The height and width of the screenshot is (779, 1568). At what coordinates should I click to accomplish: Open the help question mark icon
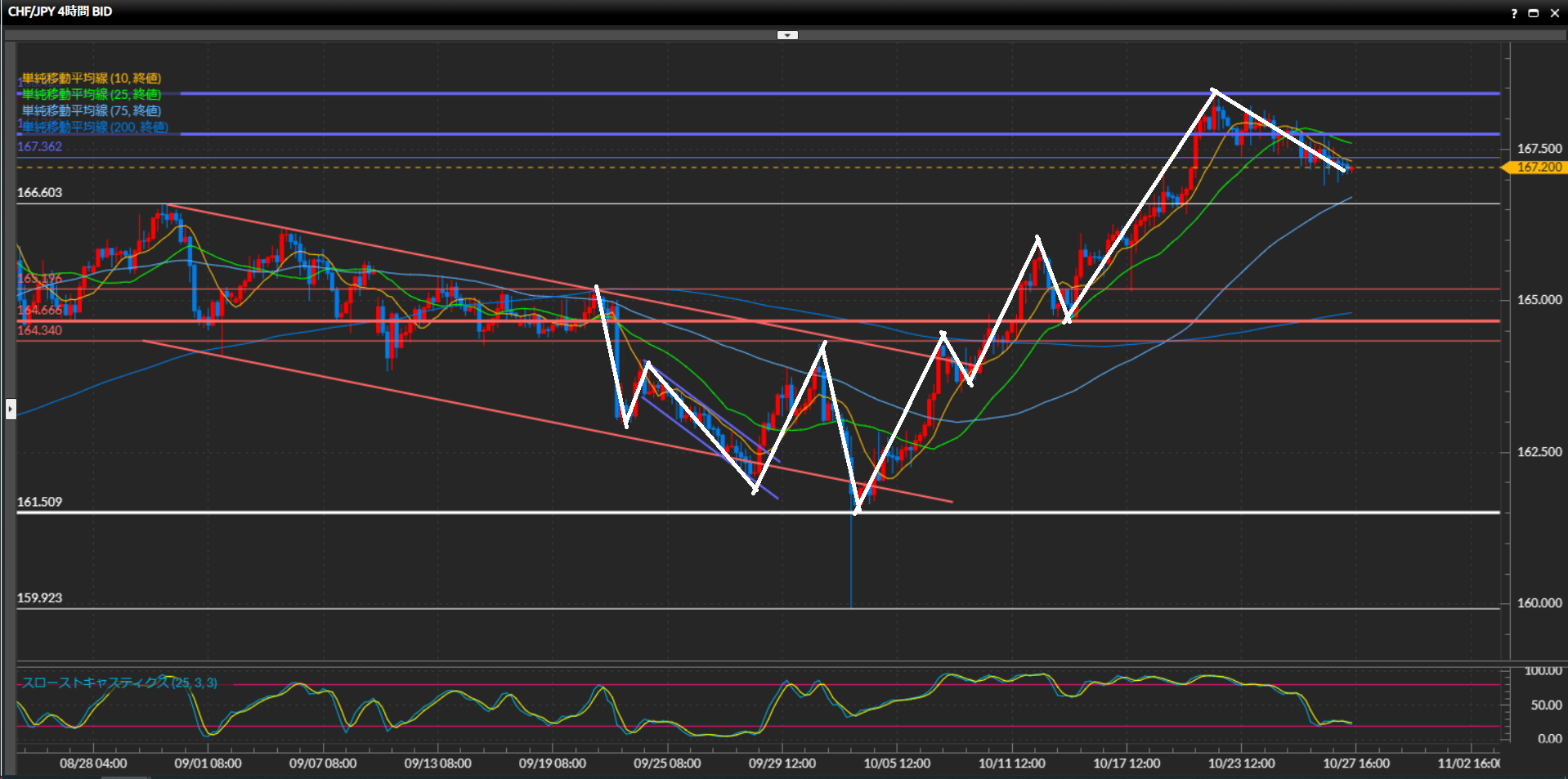click(x=1514, y=13)
